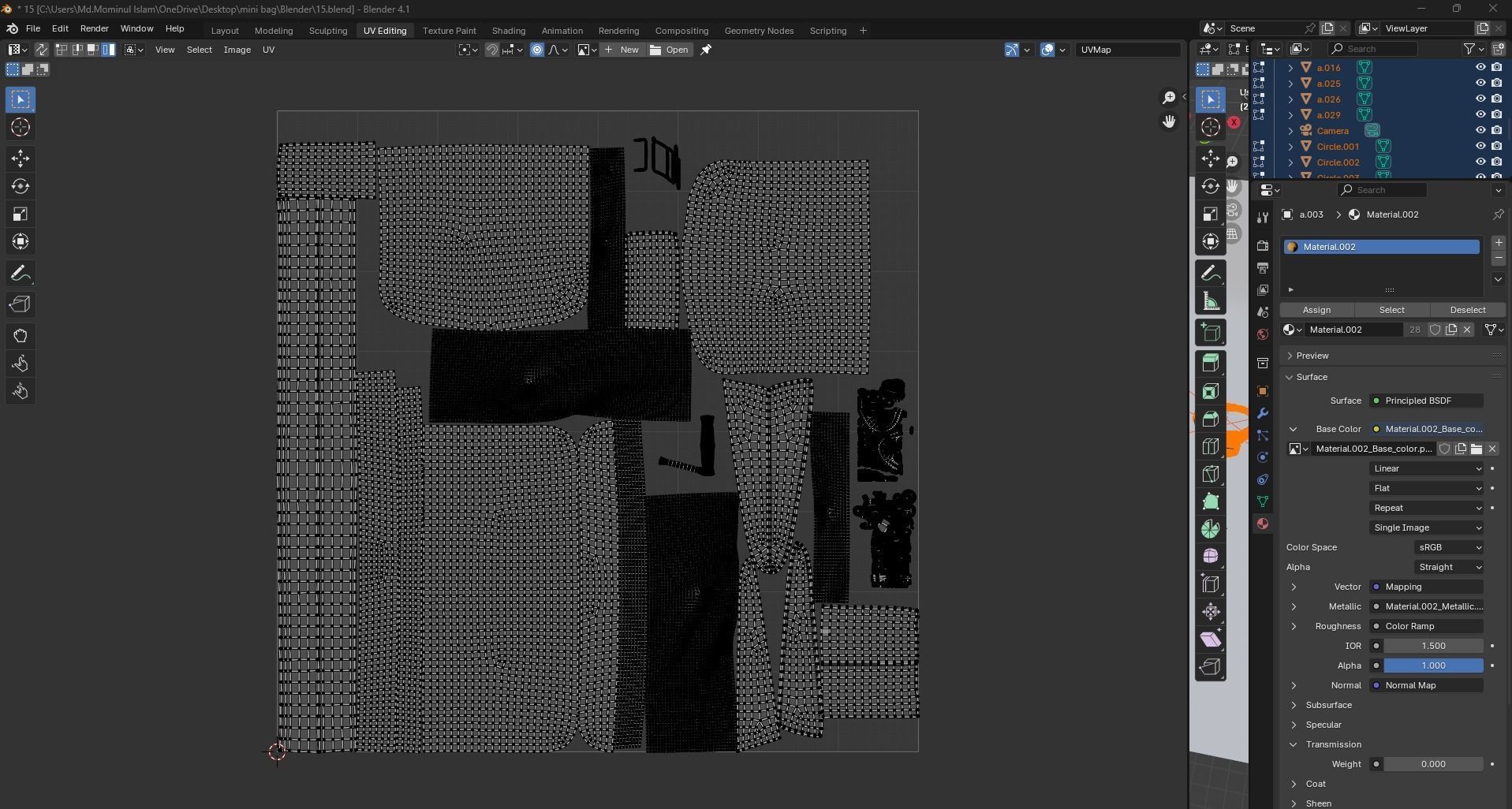Activate the Add Cube tool
This screenshot has height=809, width=1512.
[x=1211, y=333]
